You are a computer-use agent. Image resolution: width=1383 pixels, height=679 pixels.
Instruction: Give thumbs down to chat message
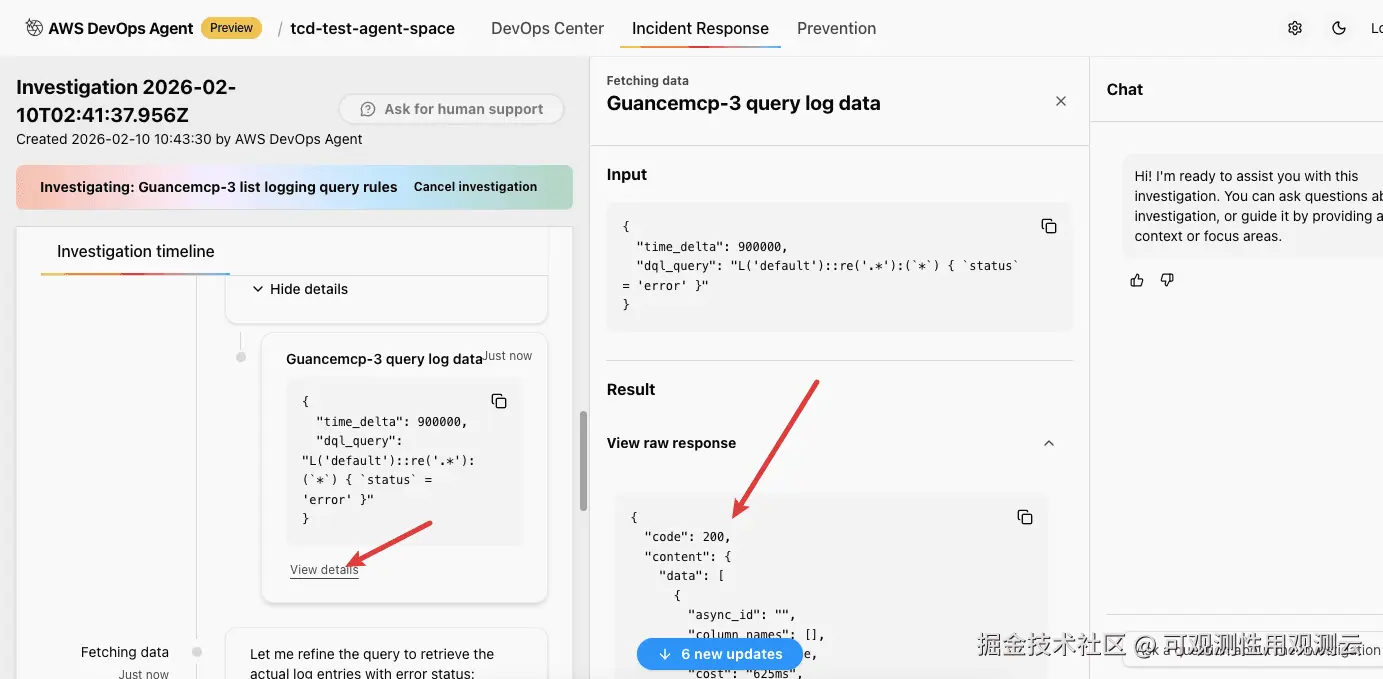click(x=1167, y=280)
